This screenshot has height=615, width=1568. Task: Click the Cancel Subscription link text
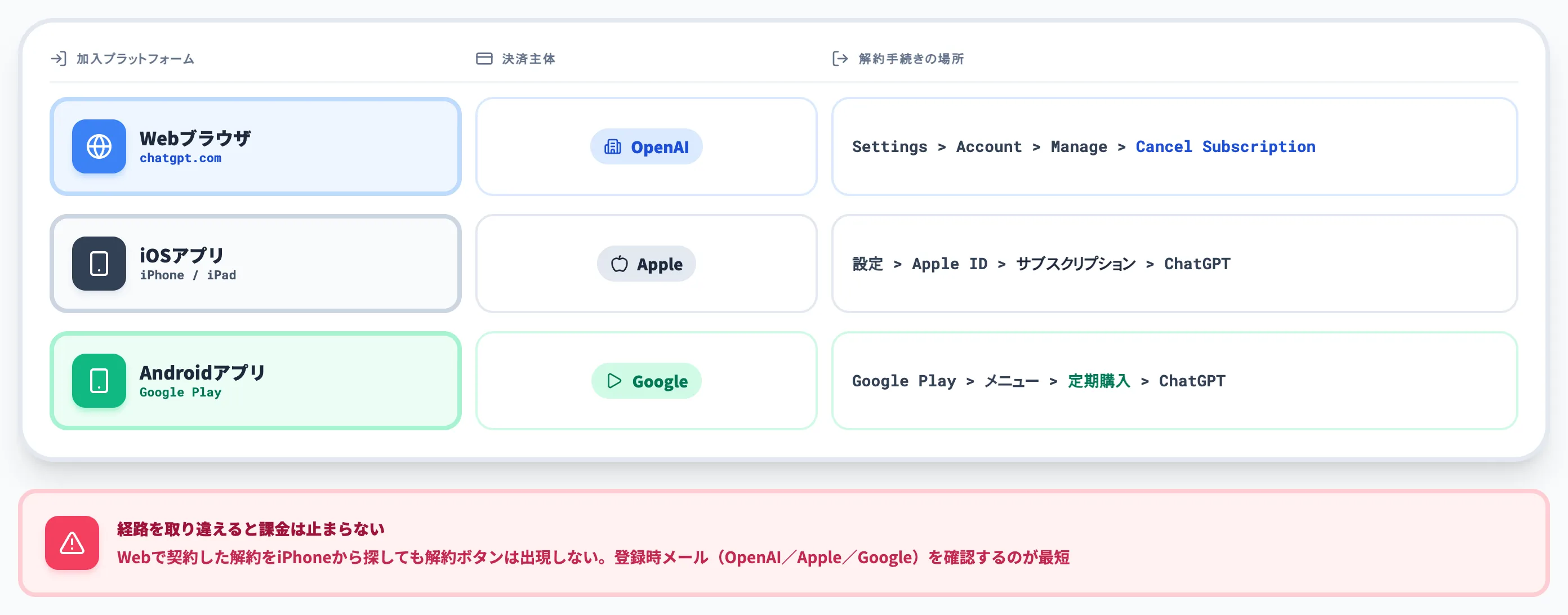coord(1226,147)
